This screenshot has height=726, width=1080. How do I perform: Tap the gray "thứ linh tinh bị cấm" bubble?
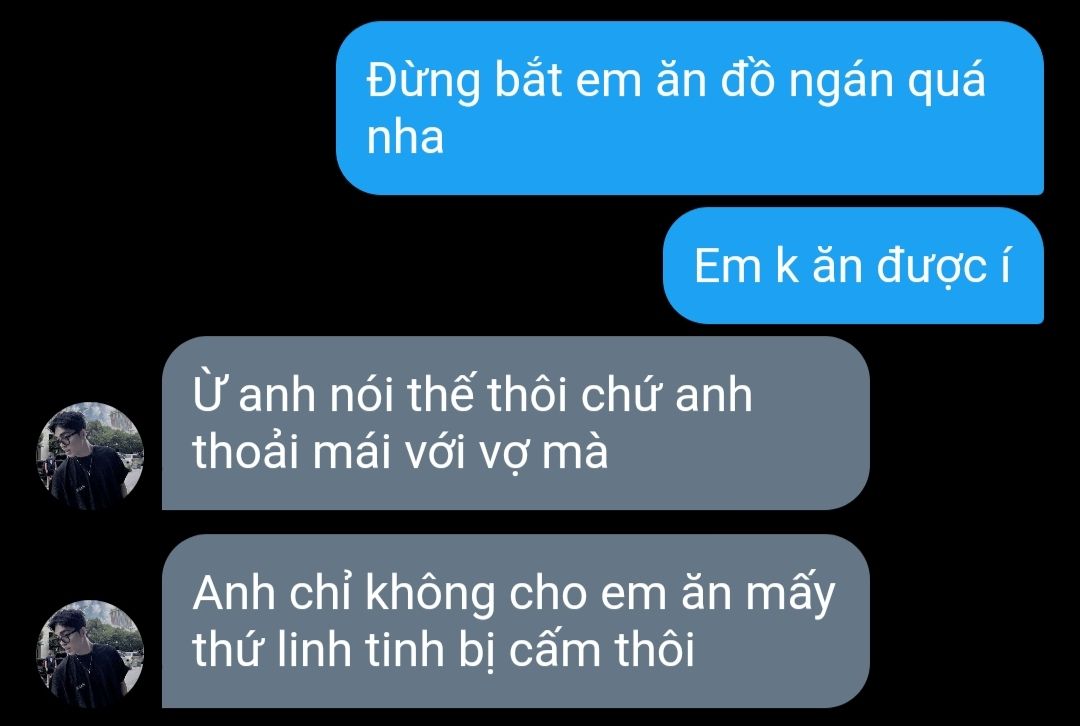click(515, 621)
